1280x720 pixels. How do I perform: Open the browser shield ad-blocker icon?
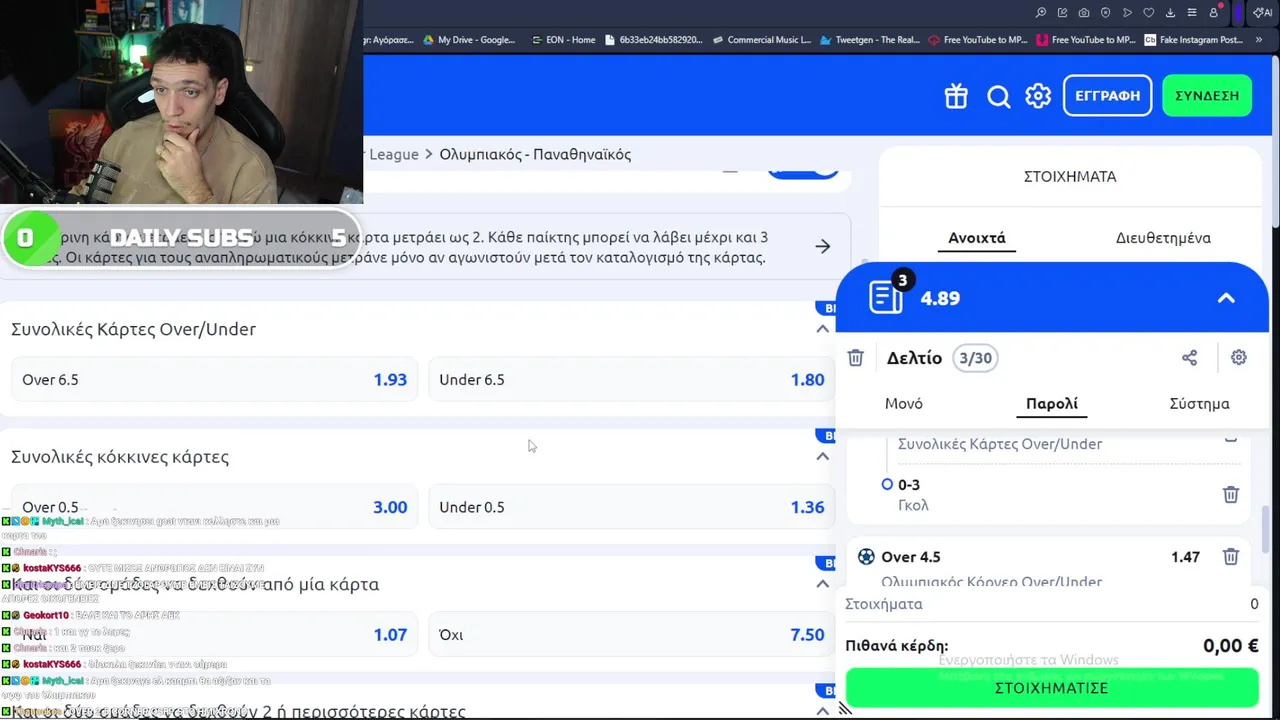1106,13
